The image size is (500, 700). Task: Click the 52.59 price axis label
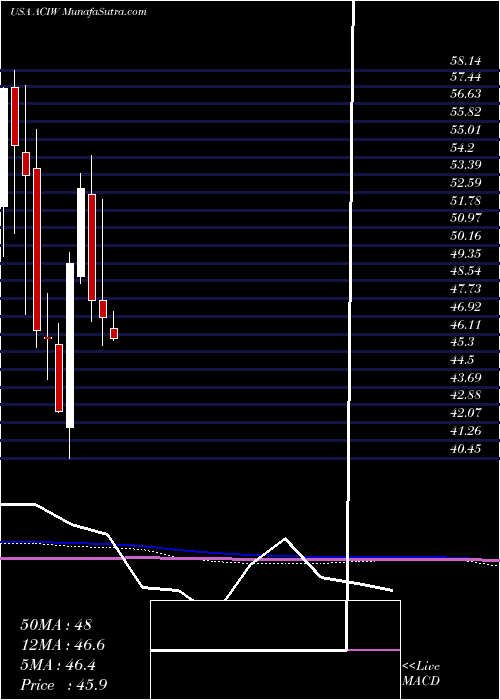coord(466,183)
